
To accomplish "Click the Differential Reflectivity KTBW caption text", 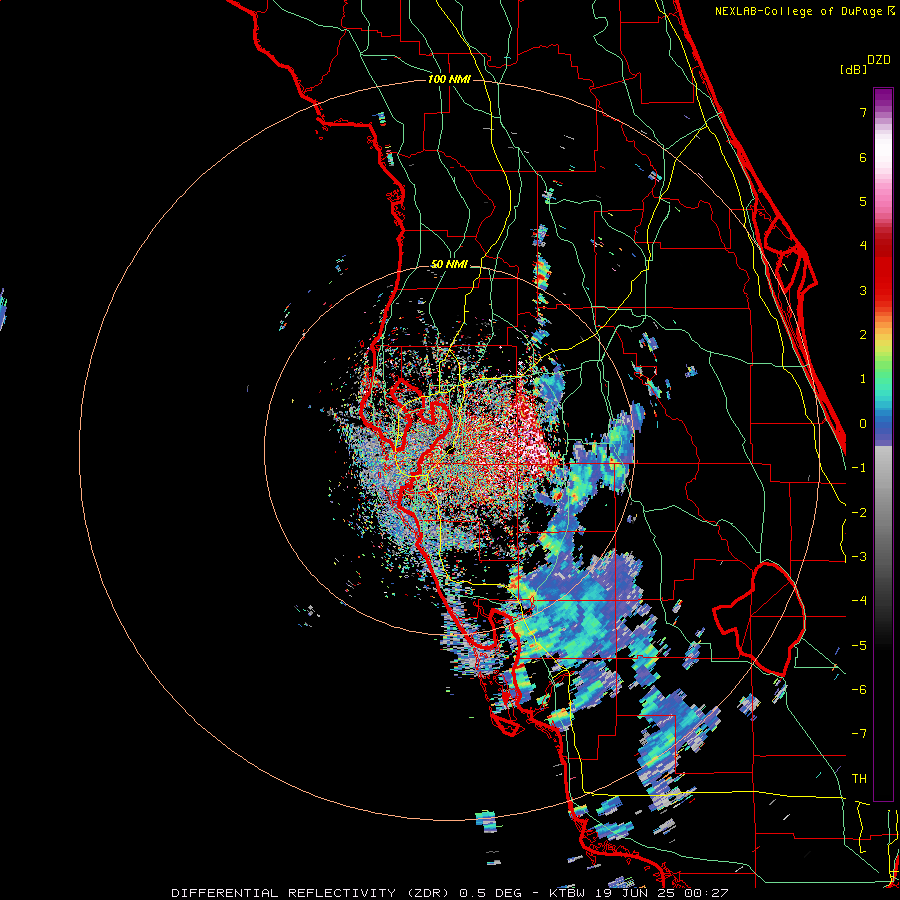I will (450, 893).
